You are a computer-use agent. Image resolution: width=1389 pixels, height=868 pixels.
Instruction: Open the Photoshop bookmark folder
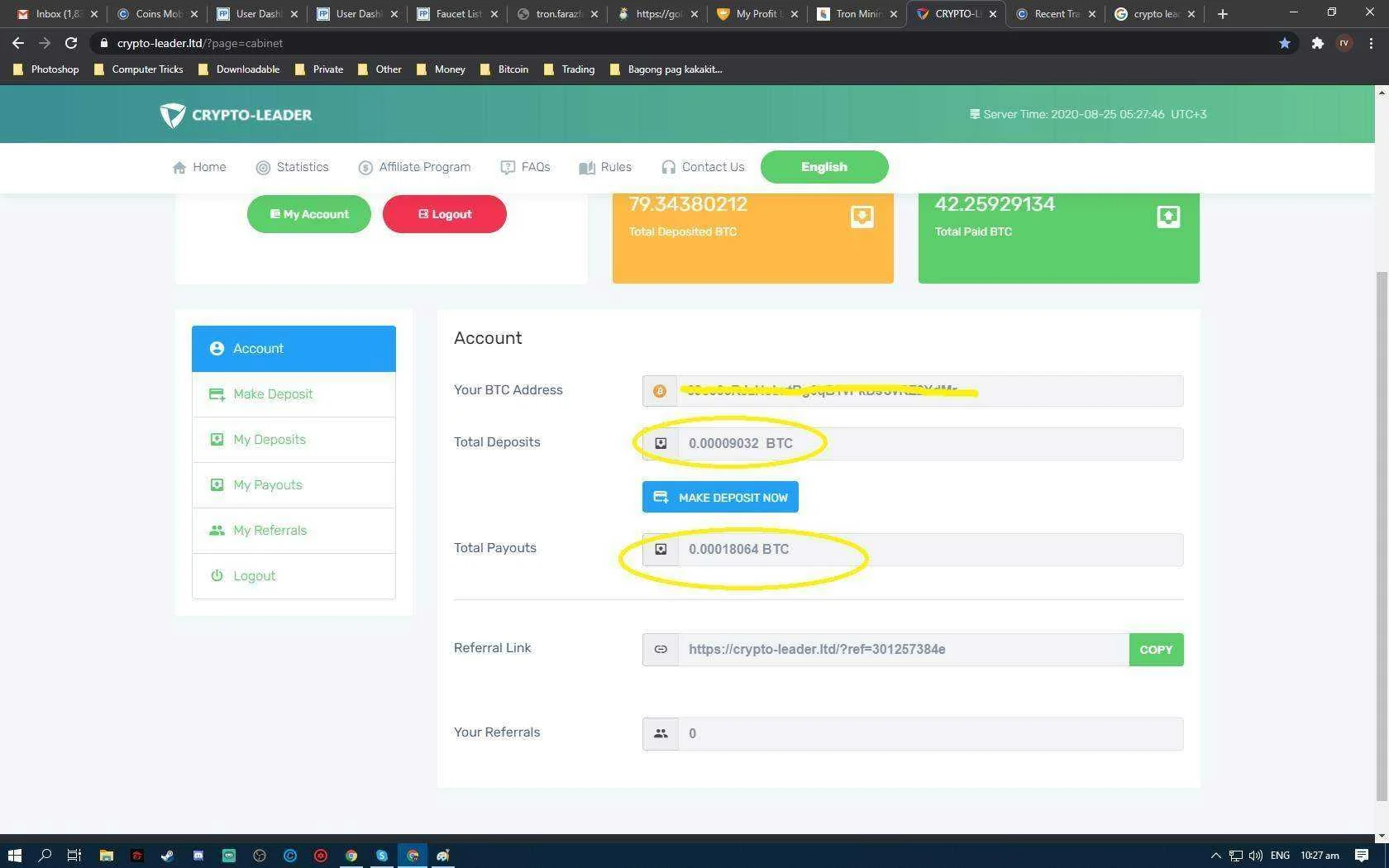tap(46, 69)
